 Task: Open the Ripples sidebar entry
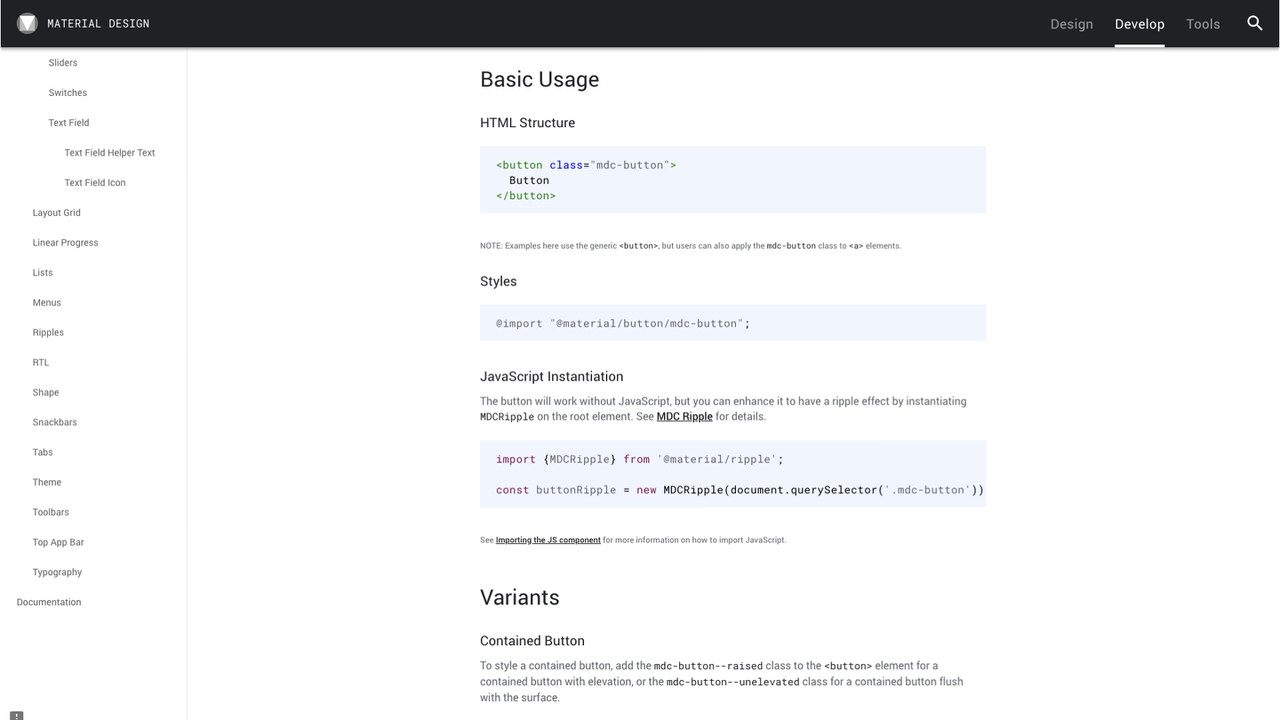coord(48,333)
